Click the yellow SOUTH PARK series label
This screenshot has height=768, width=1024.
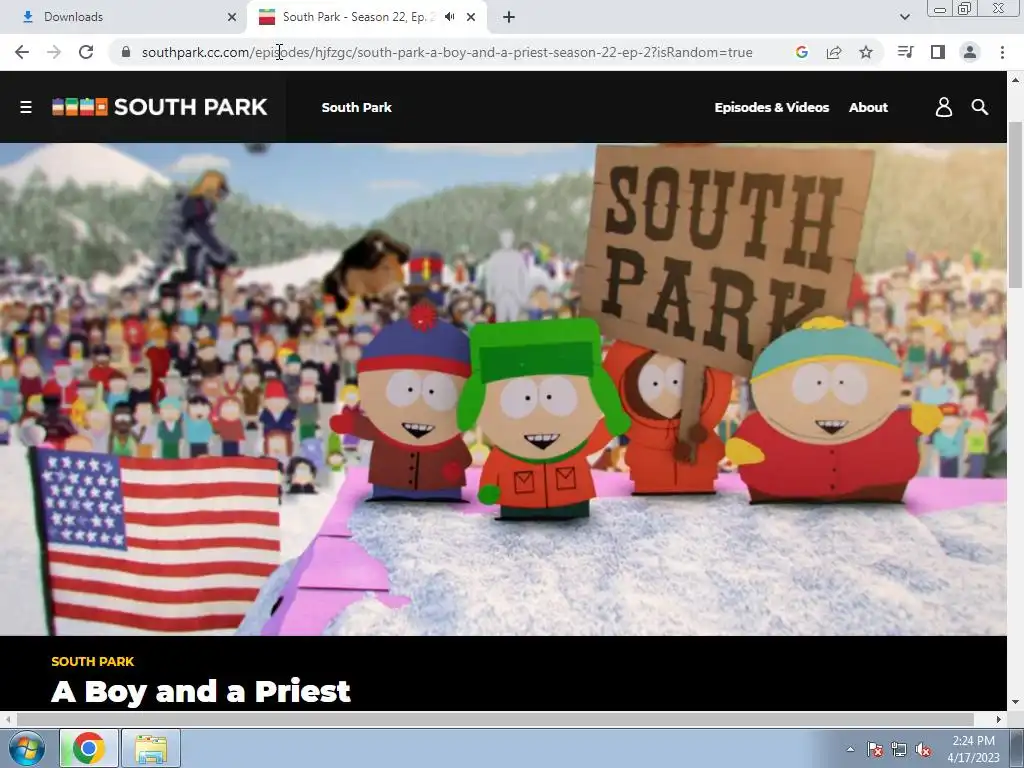(x=93, y=662)
